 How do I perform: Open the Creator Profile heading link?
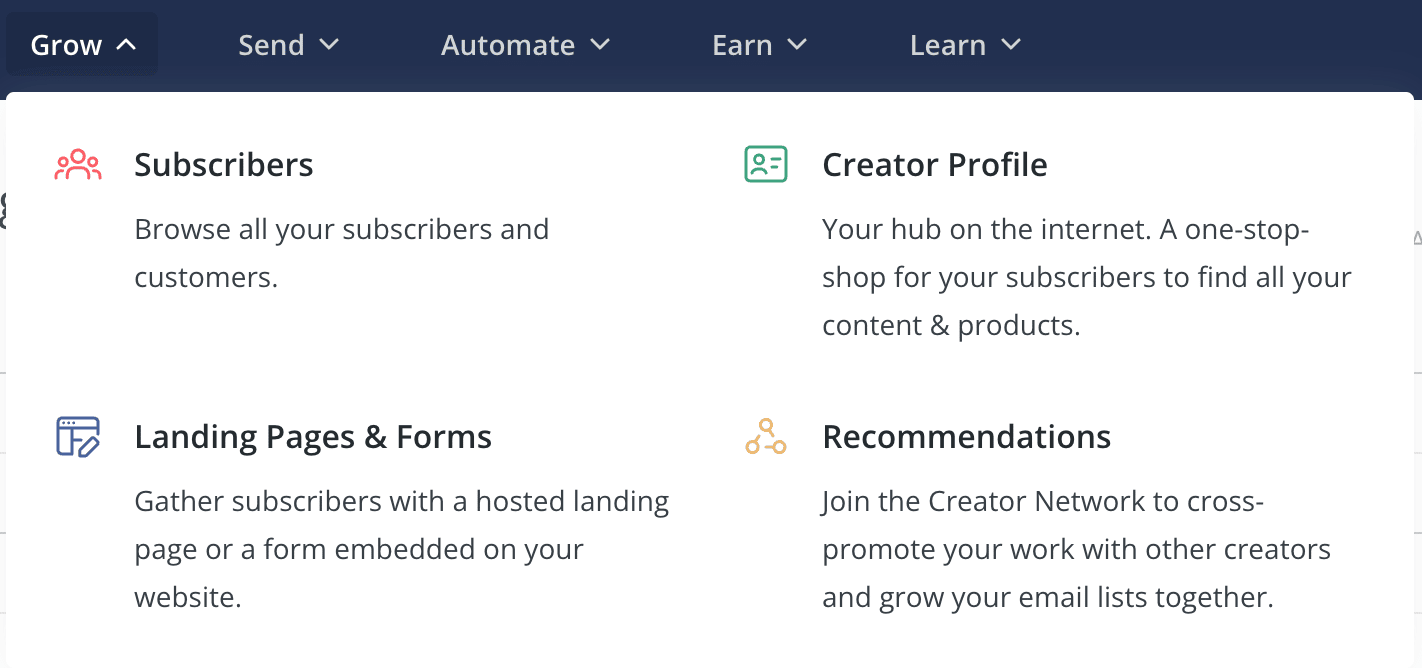click(x=935, y=165)
